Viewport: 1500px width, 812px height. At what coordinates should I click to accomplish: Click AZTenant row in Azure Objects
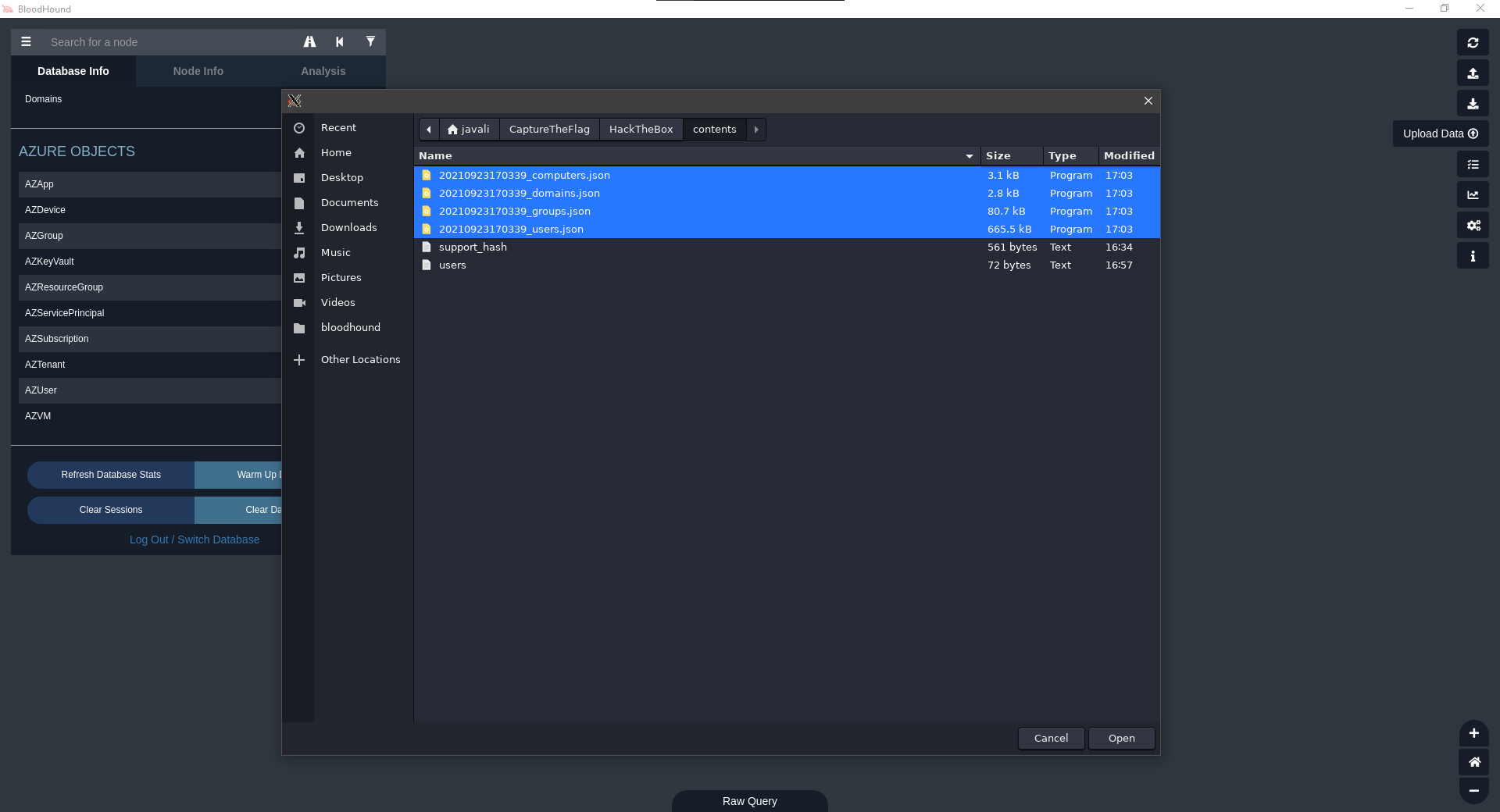150,365
